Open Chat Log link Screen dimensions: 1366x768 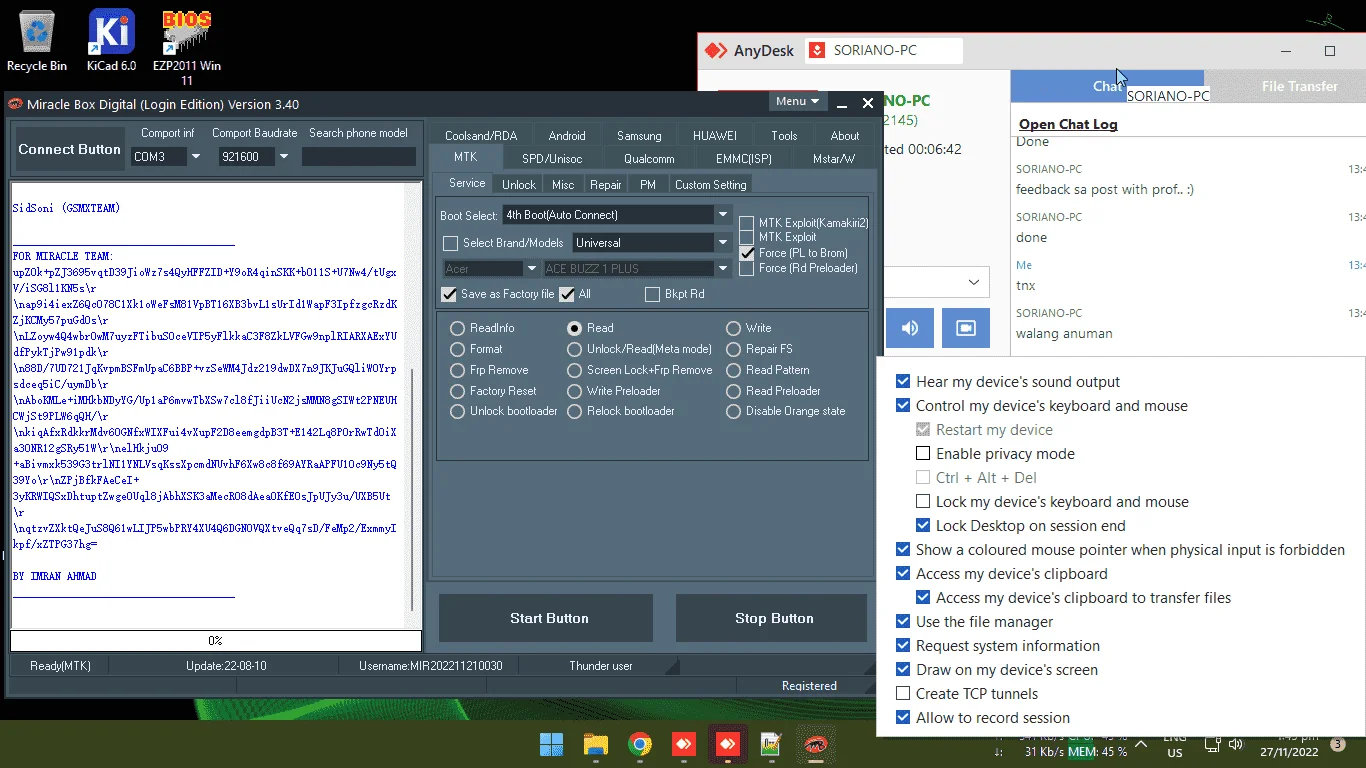[x=1068, y=124]
